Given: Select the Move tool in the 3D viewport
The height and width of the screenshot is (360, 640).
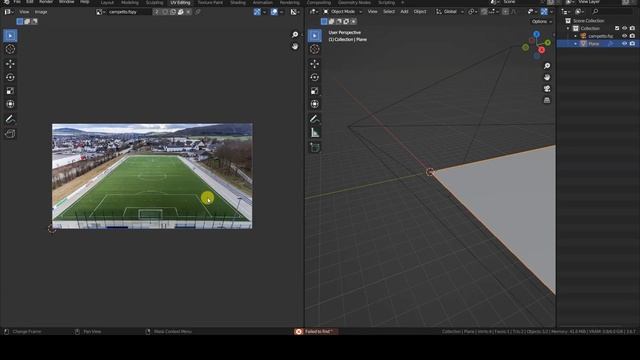Looking at the screenshot, I should click(x=315, y=64).
